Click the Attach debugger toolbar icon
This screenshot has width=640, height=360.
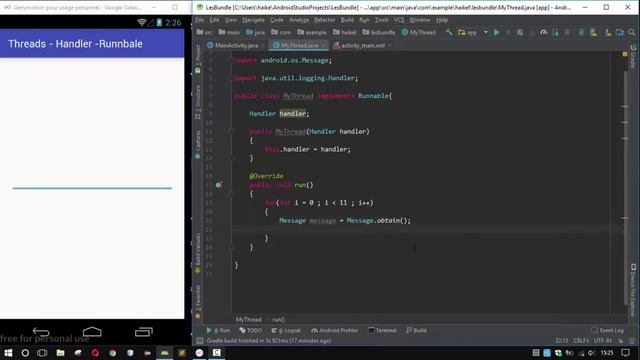click(555, 32)
